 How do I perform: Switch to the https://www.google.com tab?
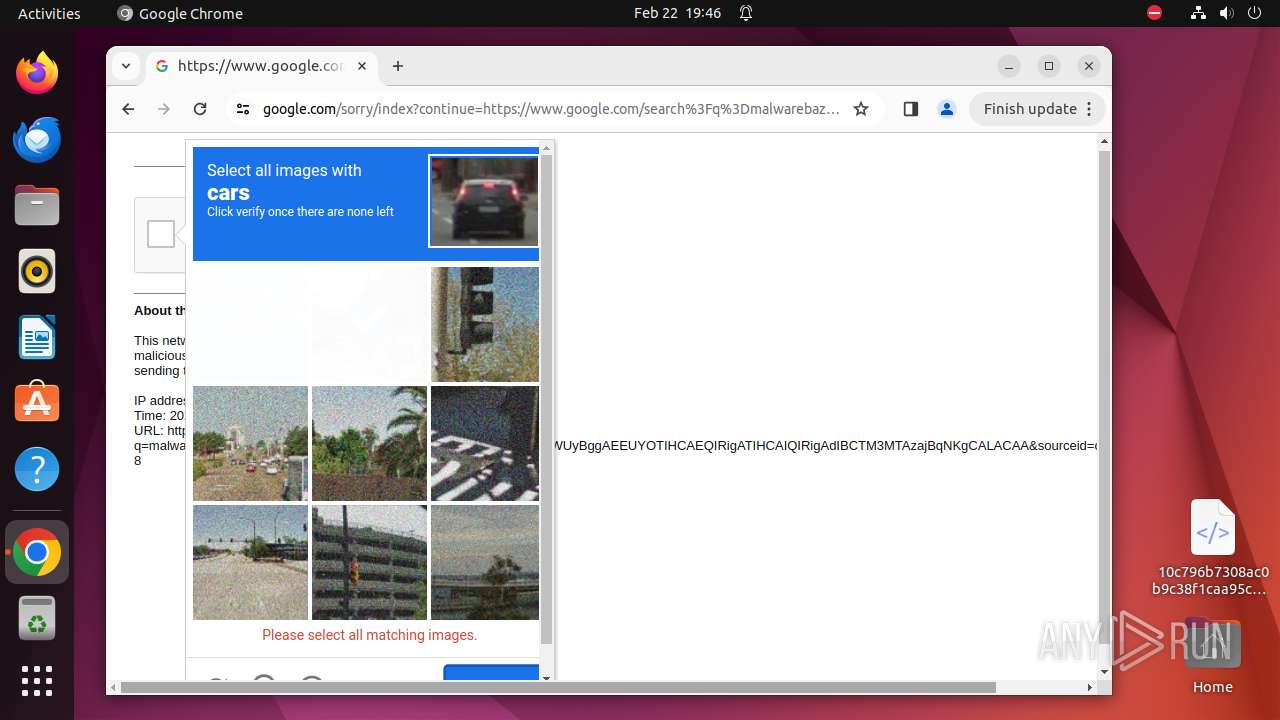click(261, 66)
